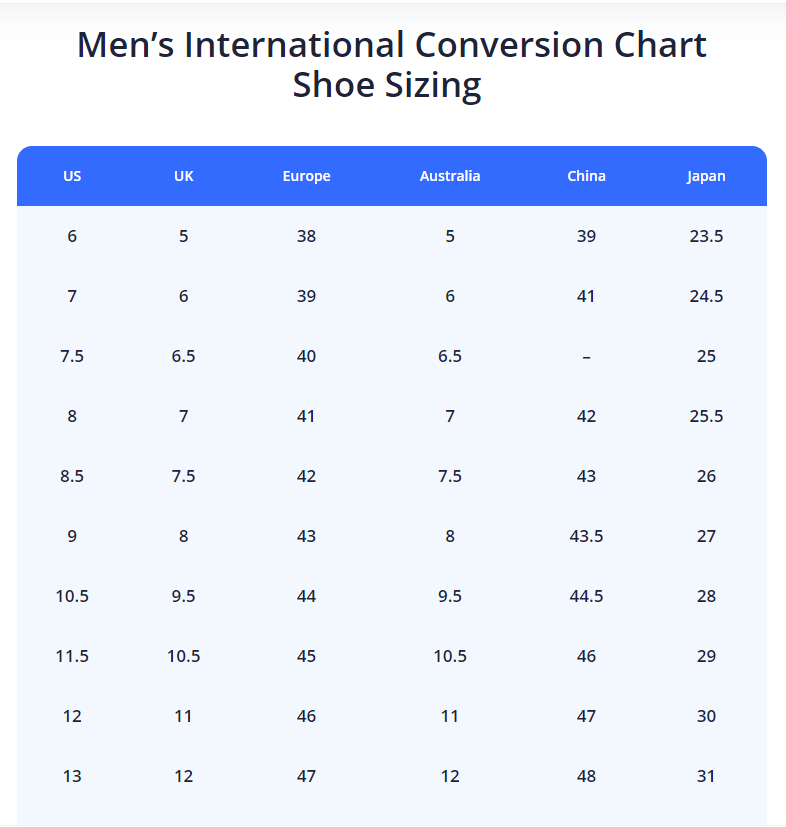Select the Japan 25.5 cell

pos(706,416)
